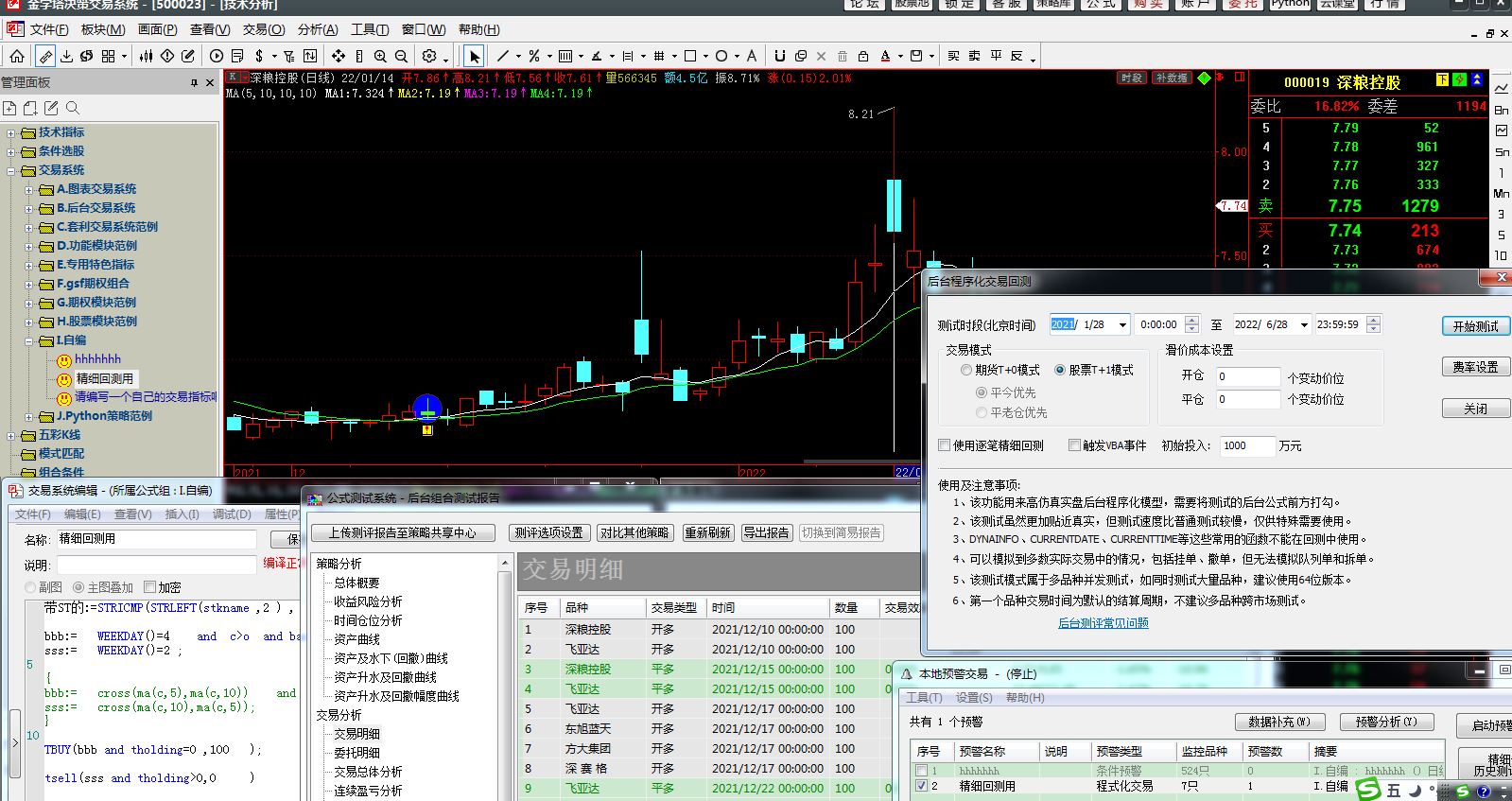The height and width of the screenshot is (801, 1512).
Task: Select the line drawing tool
Action: [502, 56]
